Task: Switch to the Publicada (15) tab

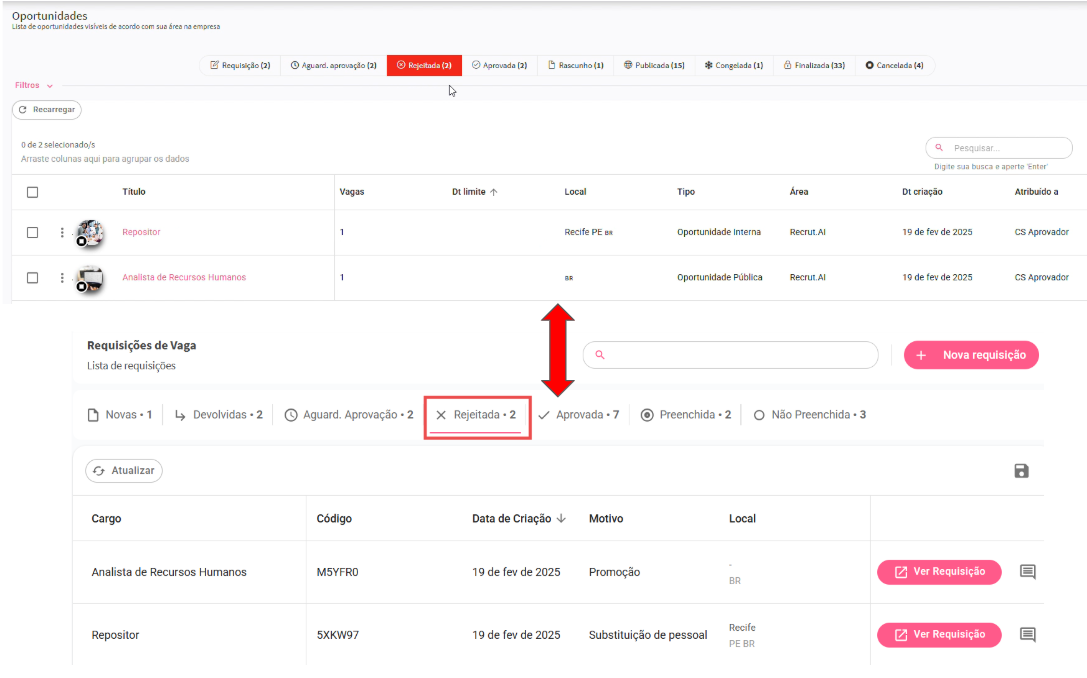Action: point(654,66)
